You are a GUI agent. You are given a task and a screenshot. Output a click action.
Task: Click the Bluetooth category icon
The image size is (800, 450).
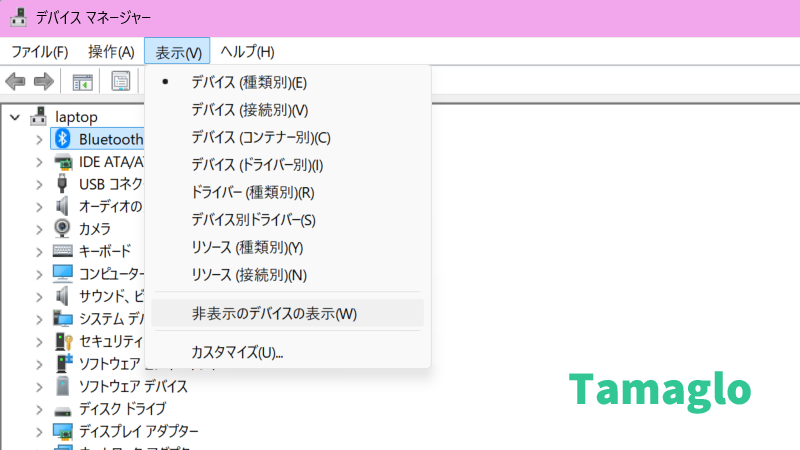point(63,138)
